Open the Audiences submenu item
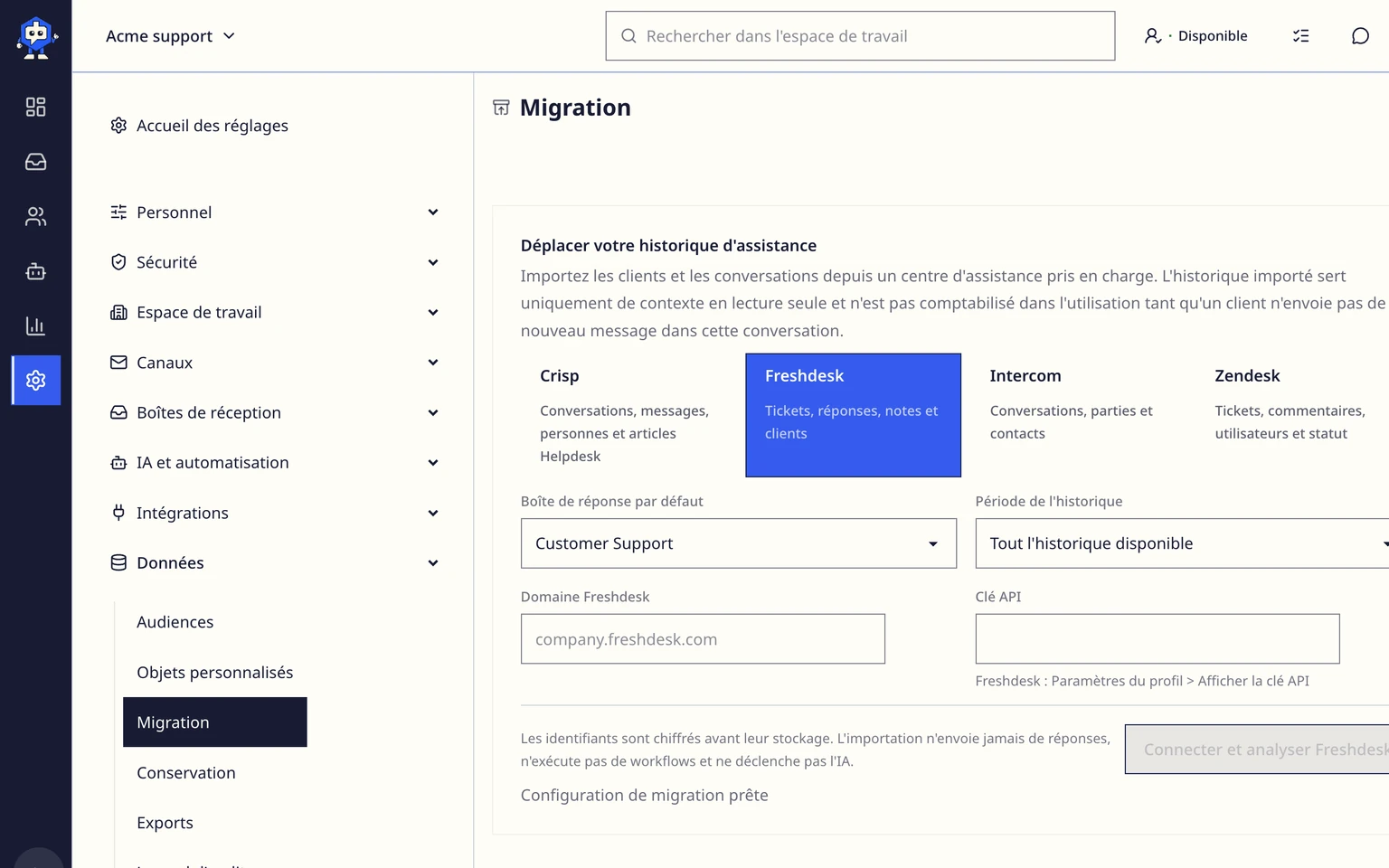Screen dimensions: 1389x868 tap(175, 622)
